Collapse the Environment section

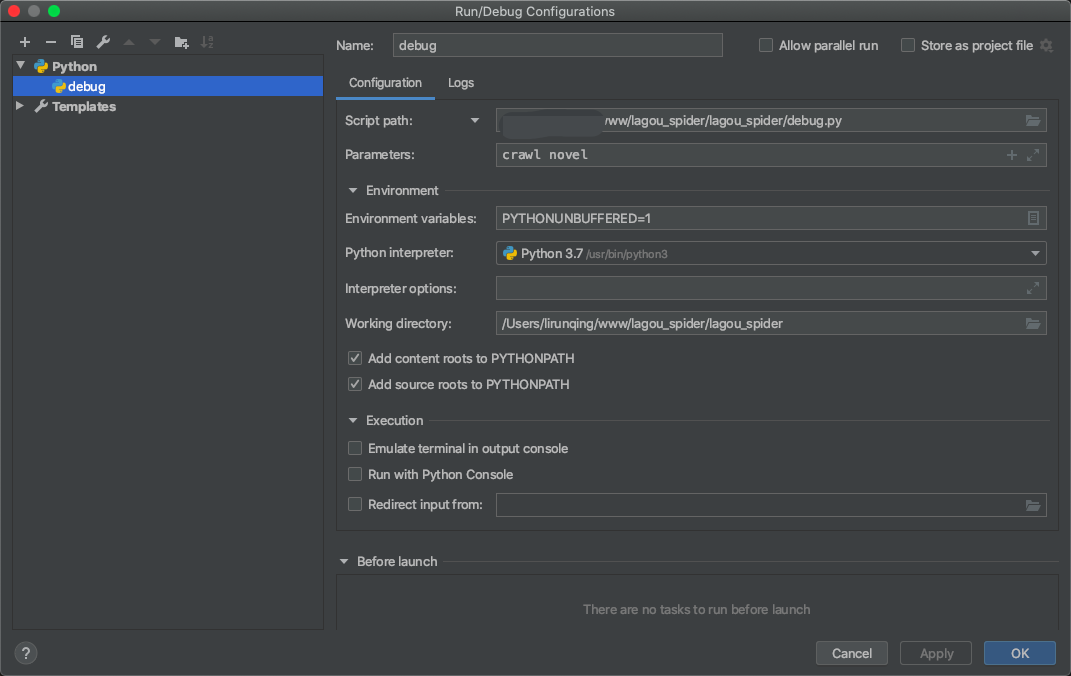click(353, 190)
